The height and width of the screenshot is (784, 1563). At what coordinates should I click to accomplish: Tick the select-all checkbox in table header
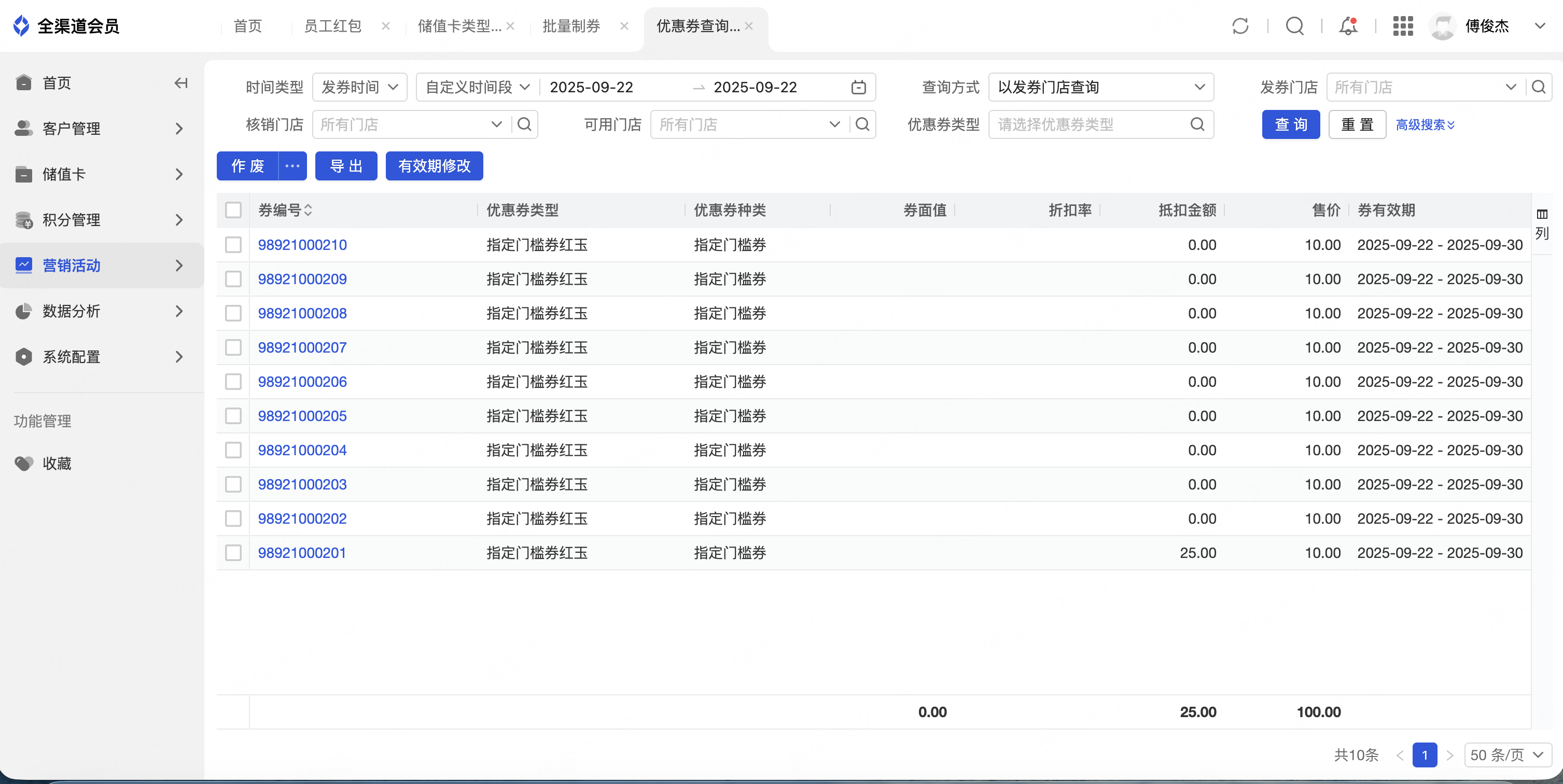point(233,210)
